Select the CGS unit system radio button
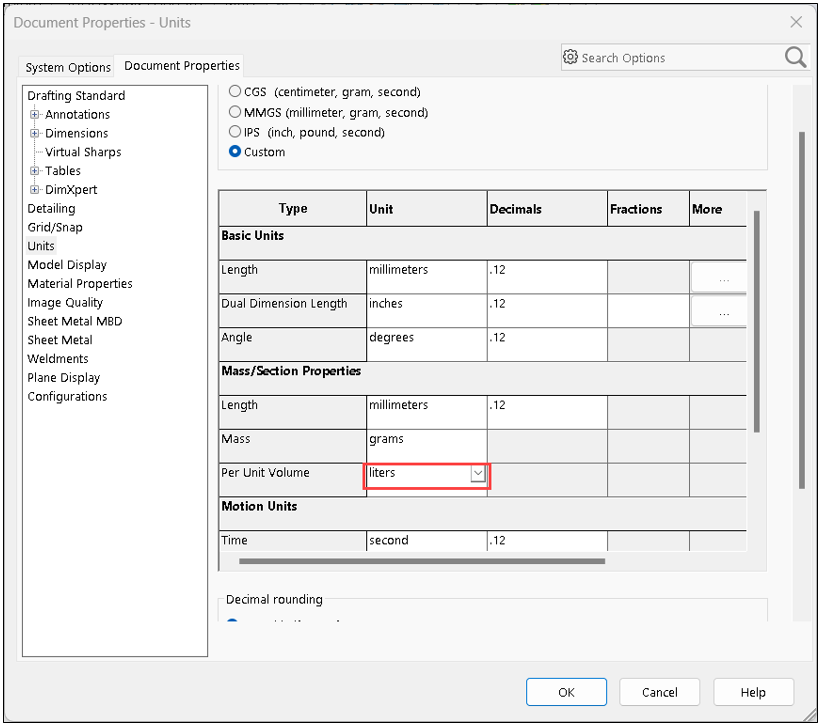 point(234,91)
